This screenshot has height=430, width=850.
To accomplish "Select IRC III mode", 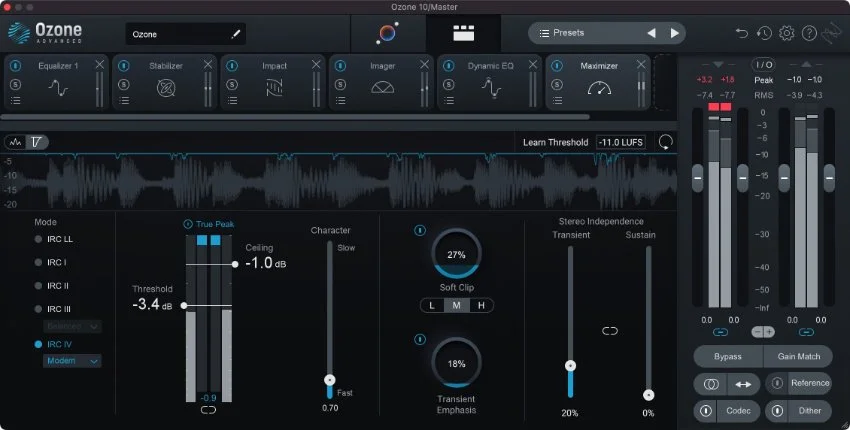I will (53, 309).
